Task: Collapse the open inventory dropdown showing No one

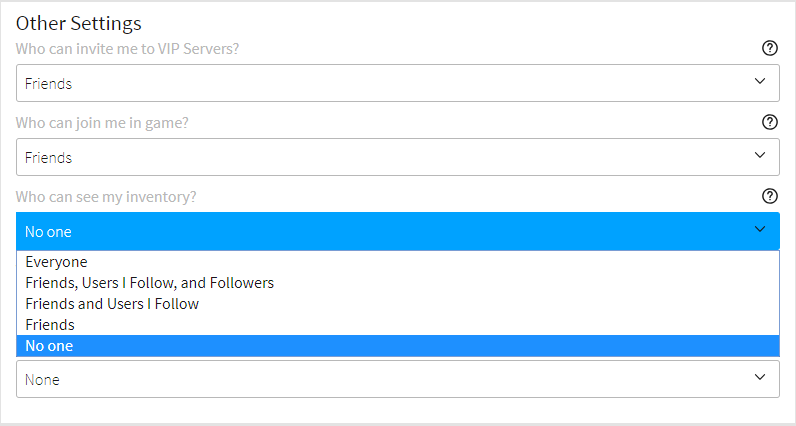Action: click(397, 231)
